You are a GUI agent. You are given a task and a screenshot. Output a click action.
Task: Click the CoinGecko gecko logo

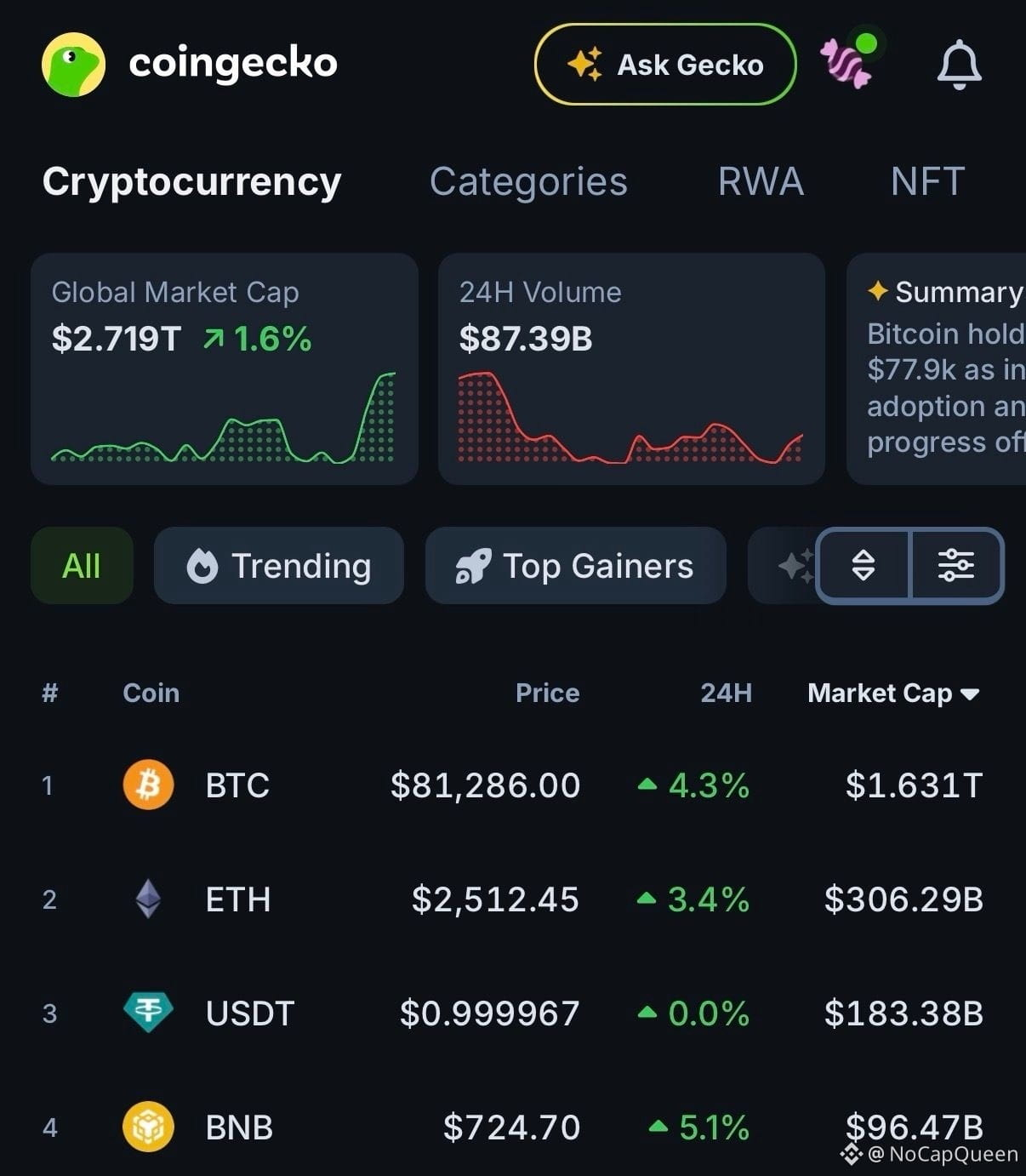coord(74,65)
